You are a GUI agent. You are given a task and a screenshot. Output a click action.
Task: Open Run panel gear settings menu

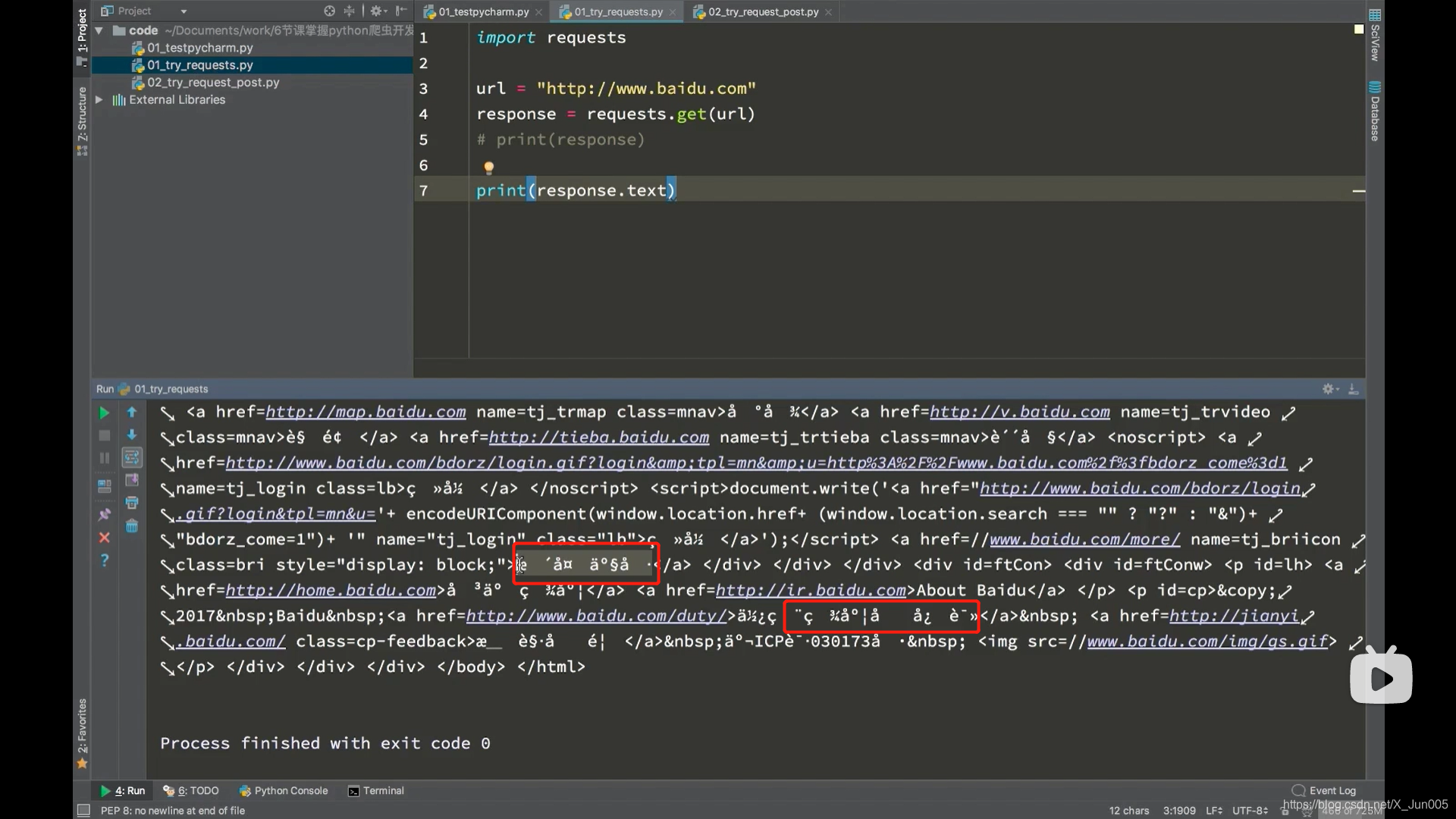pos(1329,388)
